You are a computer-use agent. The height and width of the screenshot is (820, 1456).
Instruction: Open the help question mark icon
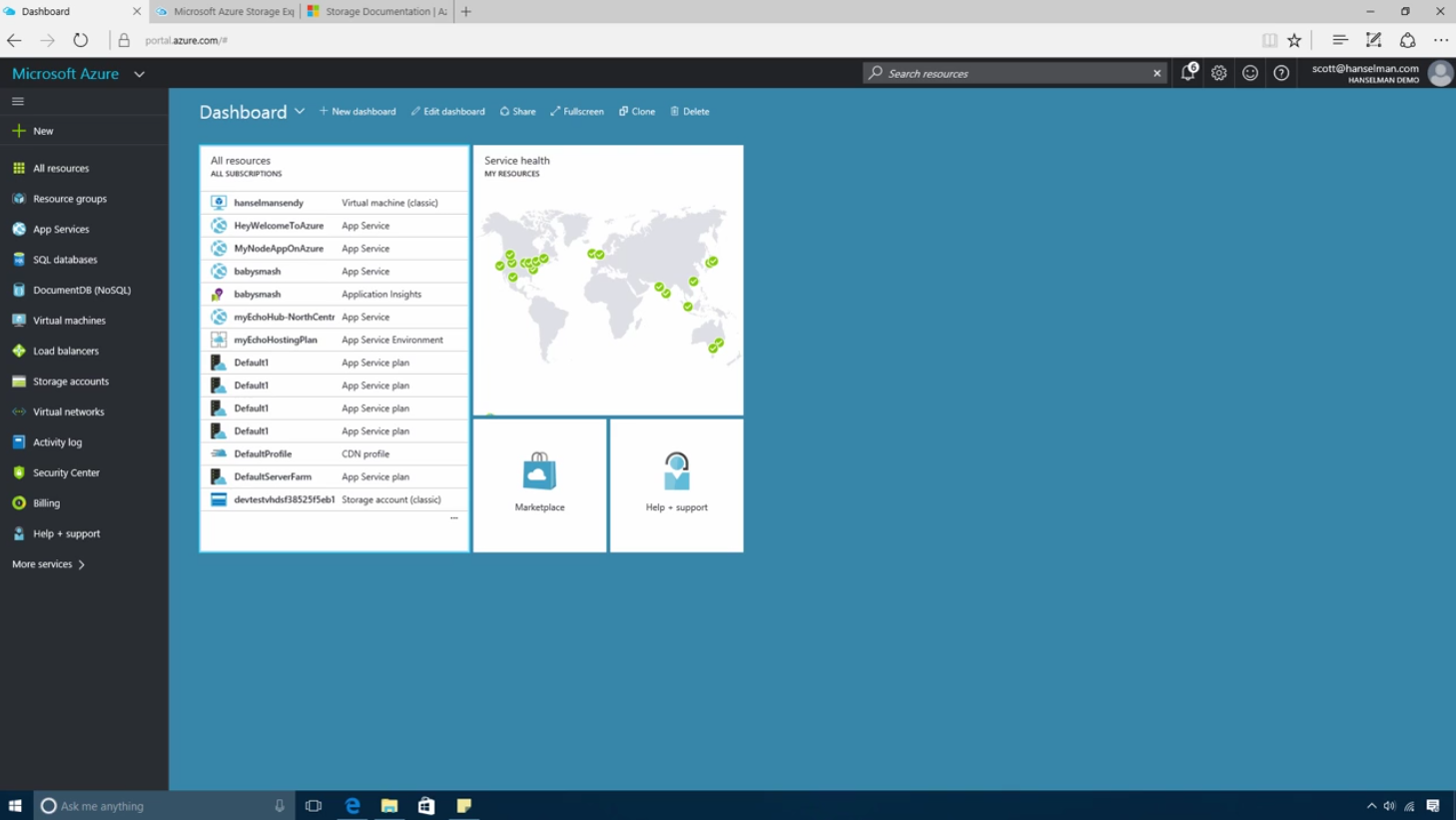coord(1281,73)
